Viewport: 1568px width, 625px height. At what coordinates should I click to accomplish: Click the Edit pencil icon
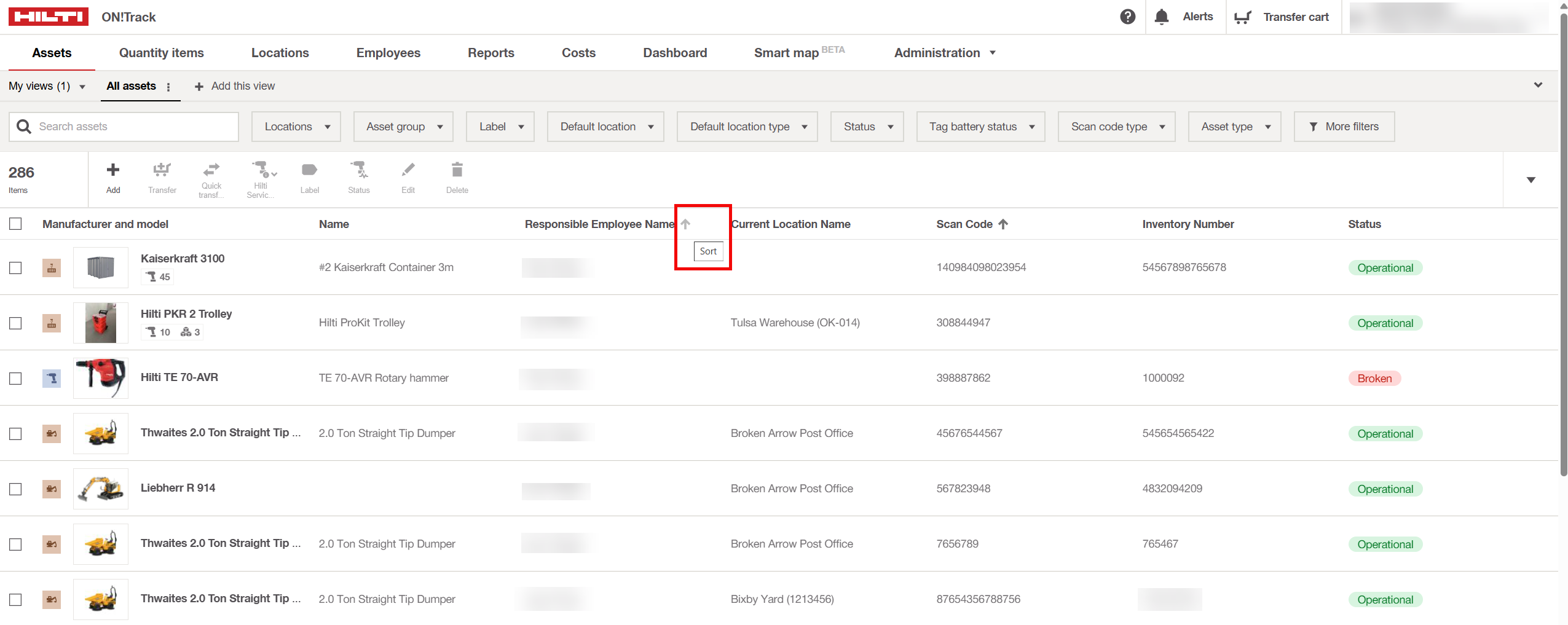tap(408, 170)
